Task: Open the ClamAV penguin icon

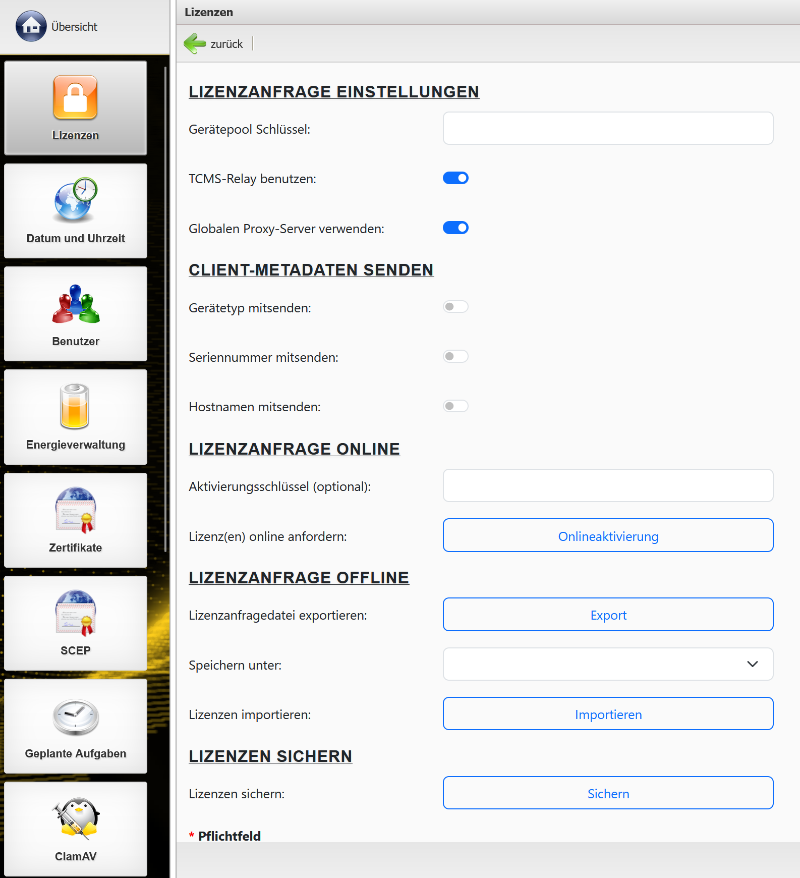Action: pyautogui.click(x=75, y=819)
